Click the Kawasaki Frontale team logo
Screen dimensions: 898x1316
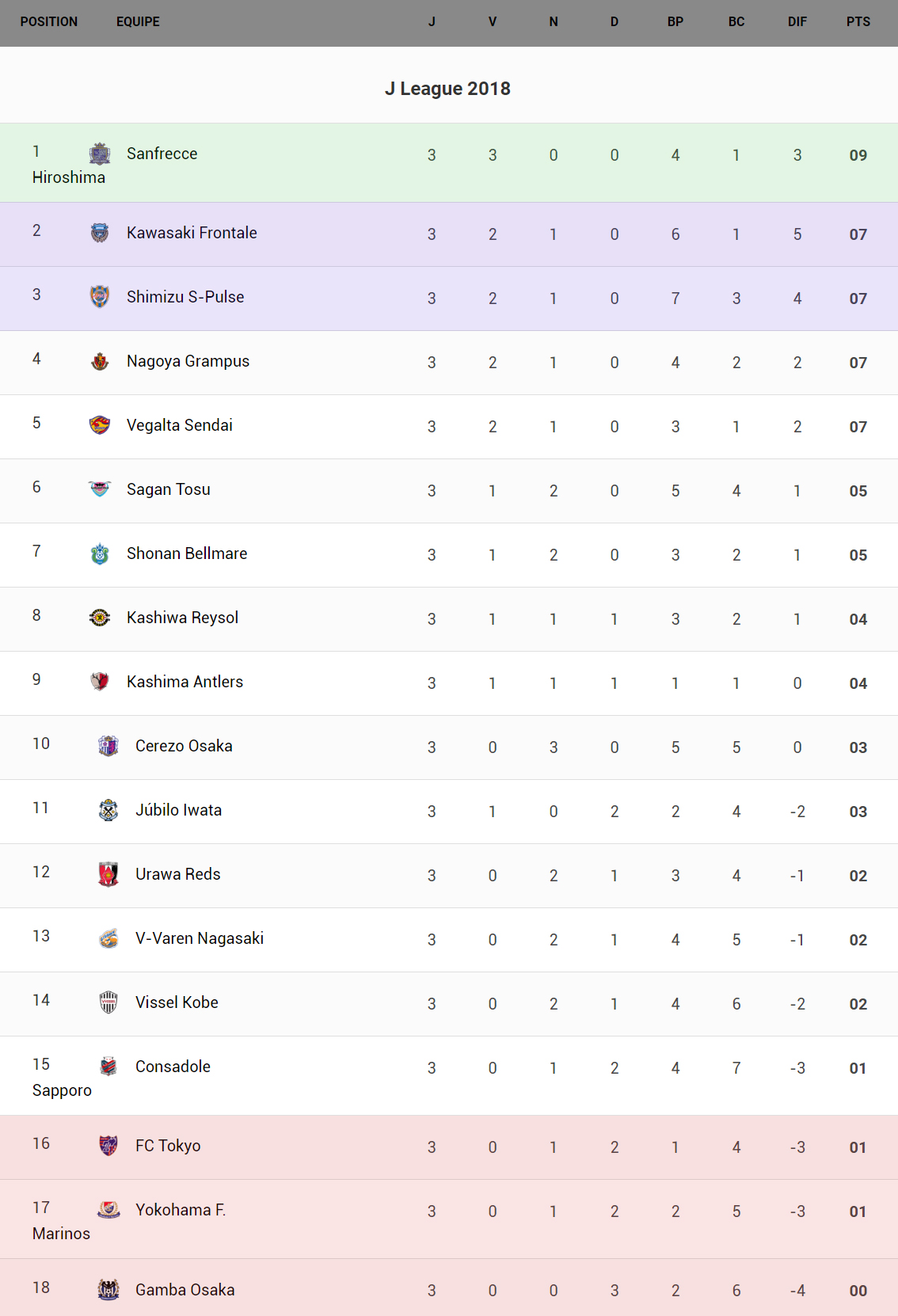100,233
